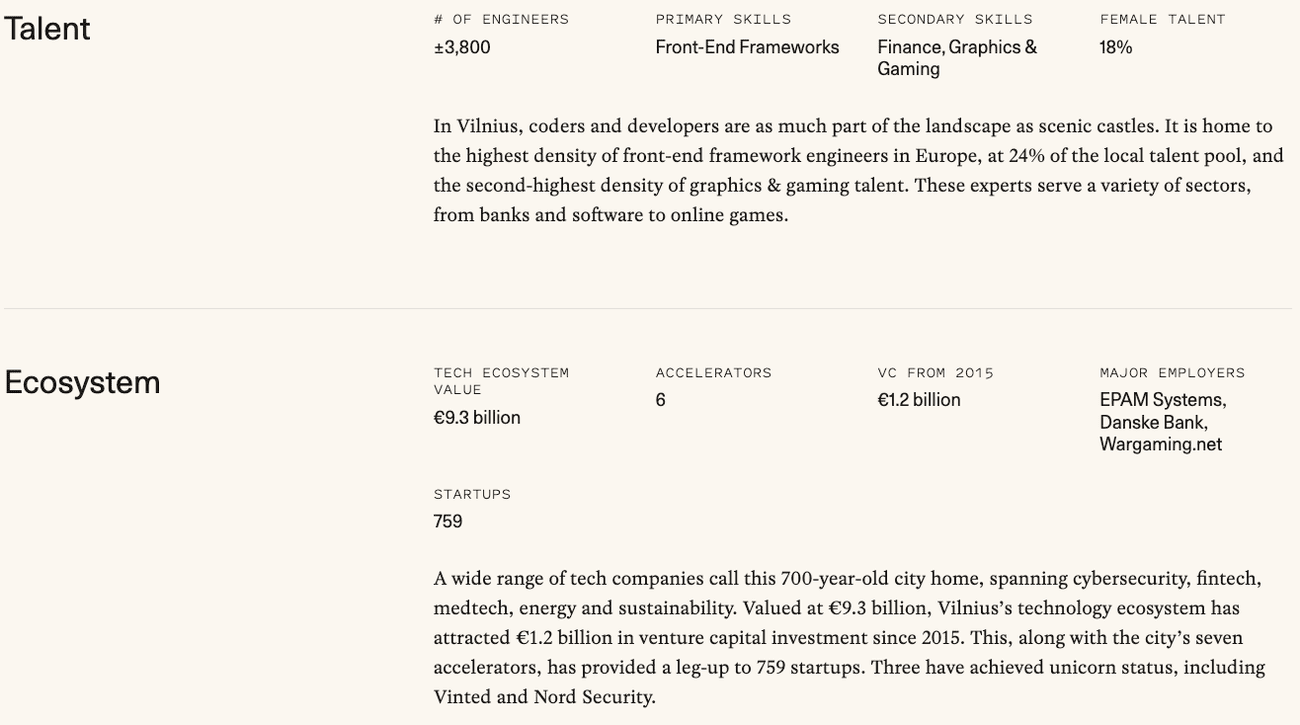
Task: Click the 'MAJOR EMPLOYERS' label
Action: [x=1172, y=373]
